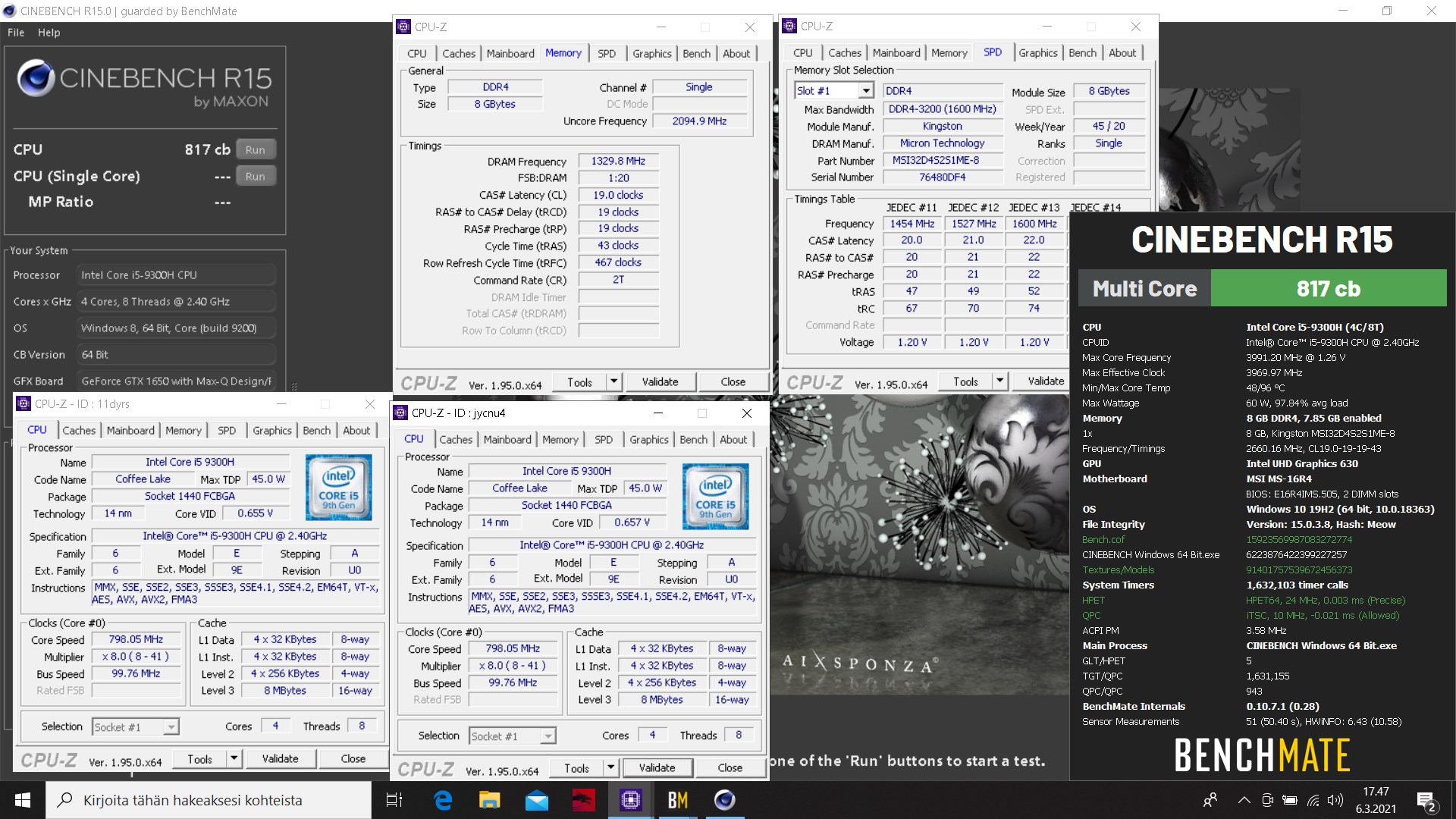The image size is (1456, 819).
Task: Open Task View from taskbar
Action: coord(394,800)
